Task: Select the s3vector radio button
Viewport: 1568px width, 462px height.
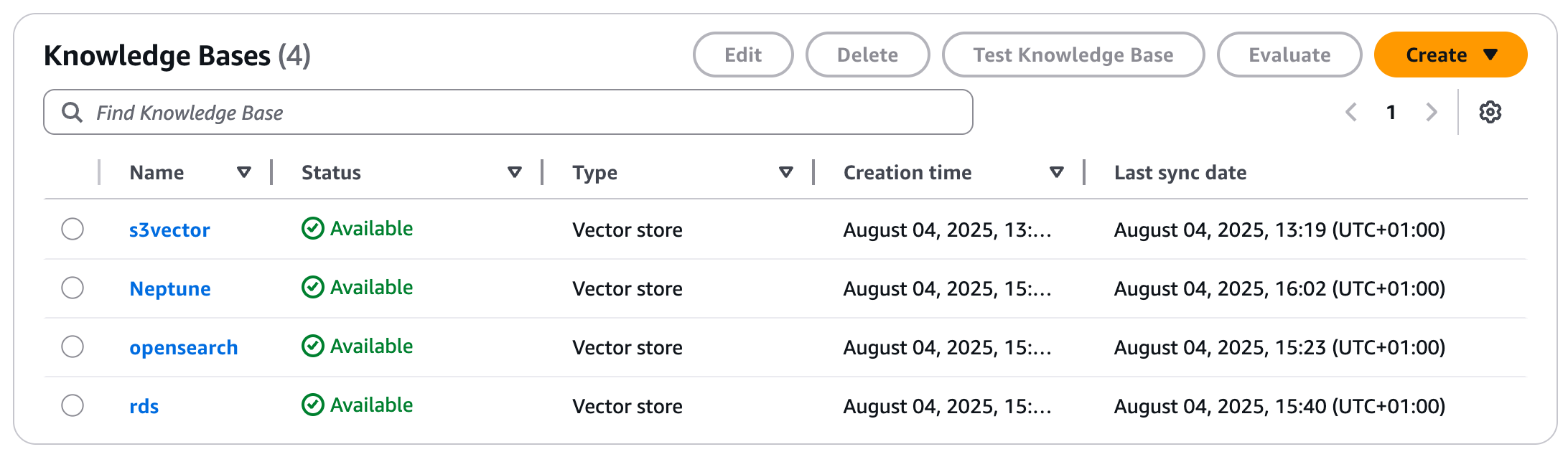Action: point(73,229)
